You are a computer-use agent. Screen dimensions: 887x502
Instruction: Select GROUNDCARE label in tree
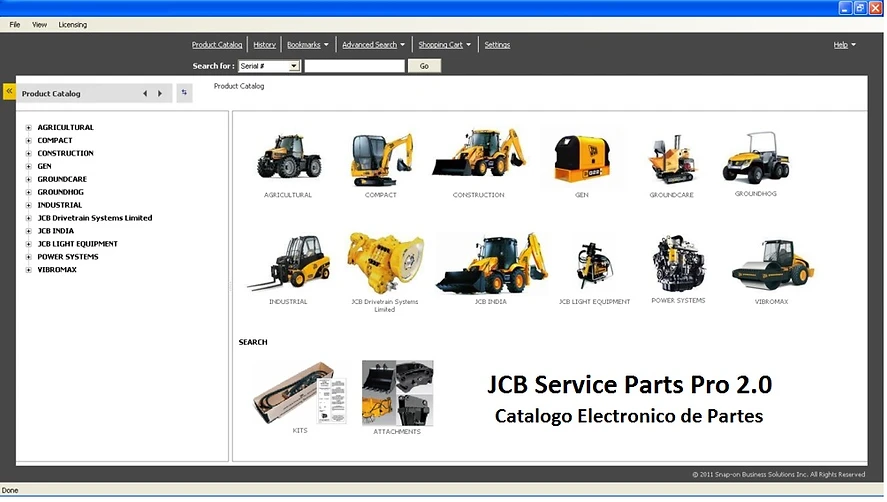(x=62, y=179)
